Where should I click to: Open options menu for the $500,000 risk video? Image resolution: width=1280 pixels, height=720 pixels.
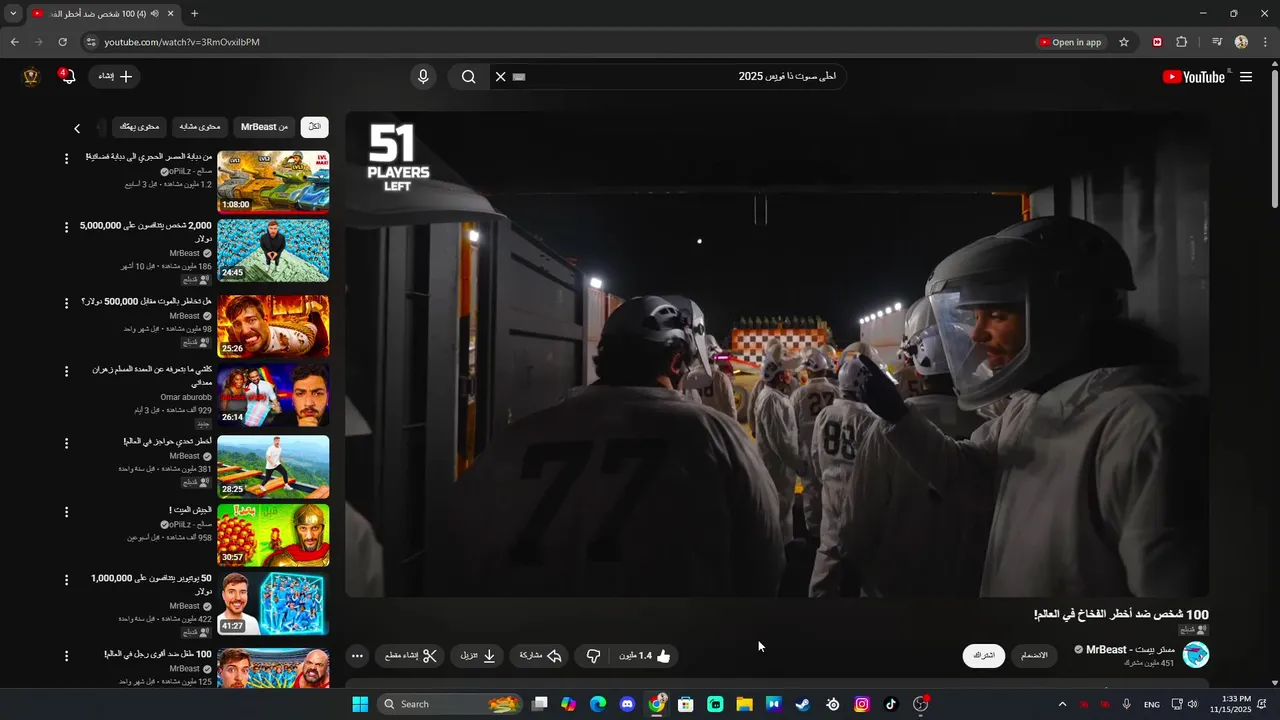coord(67,303)
